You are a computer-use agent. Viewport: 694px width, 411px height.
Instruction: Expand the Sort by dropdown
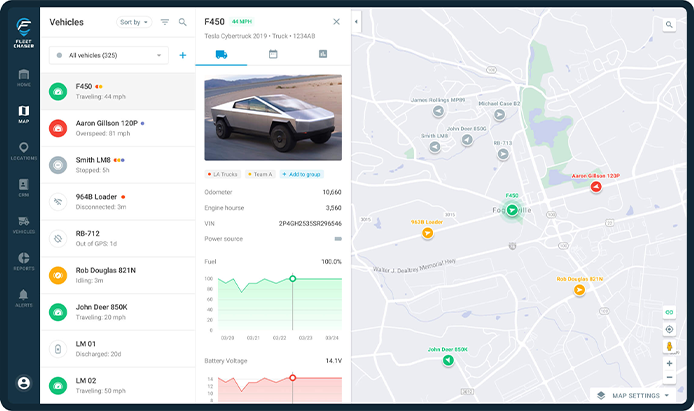[134, 21]
